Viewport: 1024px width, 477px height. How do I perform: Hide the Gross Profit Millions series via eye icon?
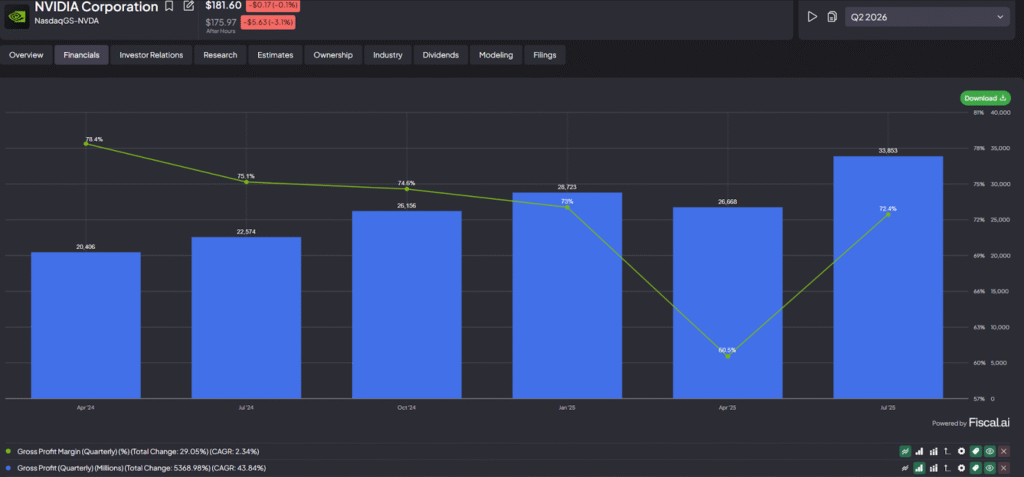990,468
